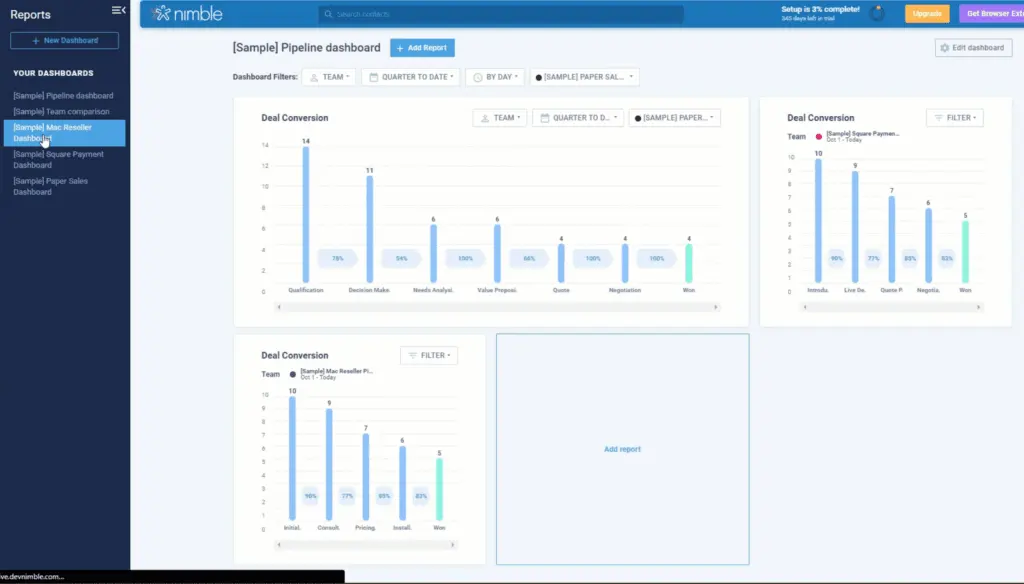Open QUARTER TO D... dropdown in first chart
Screen dimensions: 1024x584
pos(578,118)
